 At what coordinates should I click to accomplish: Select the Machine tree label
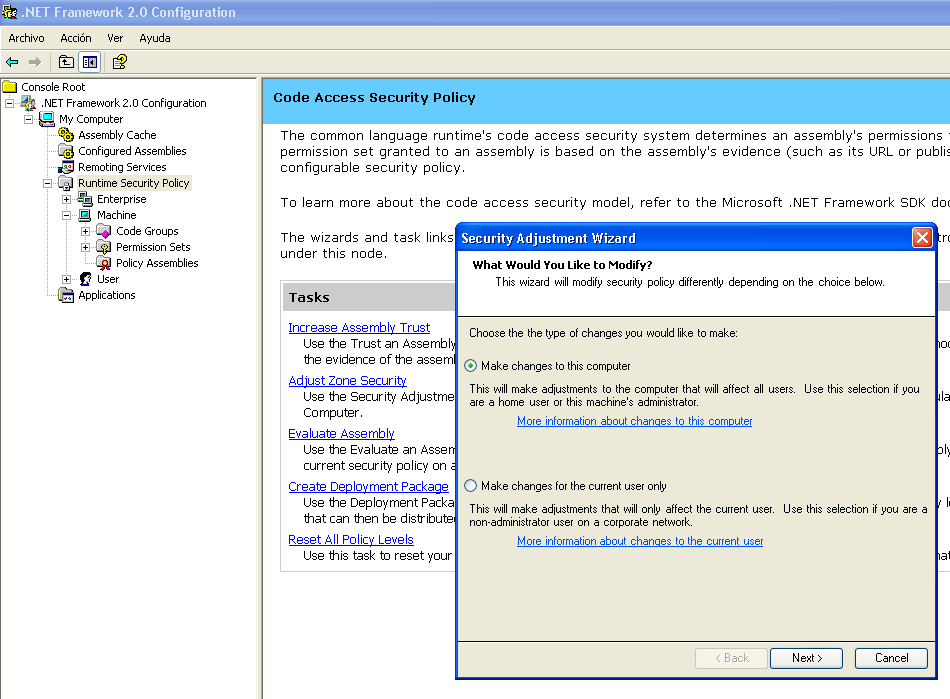116,215
